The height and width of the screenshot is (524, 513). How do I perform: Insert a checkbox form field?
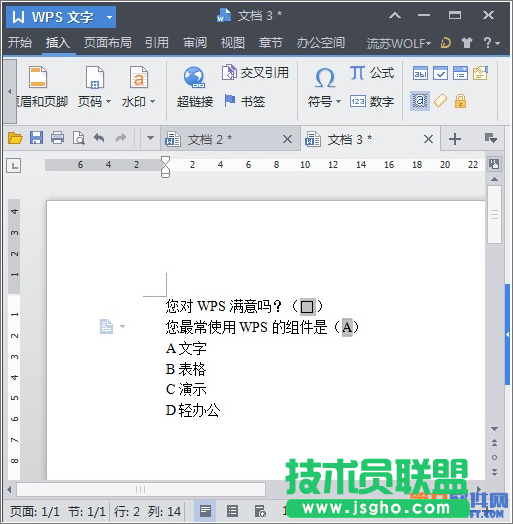tap(440, 73)
